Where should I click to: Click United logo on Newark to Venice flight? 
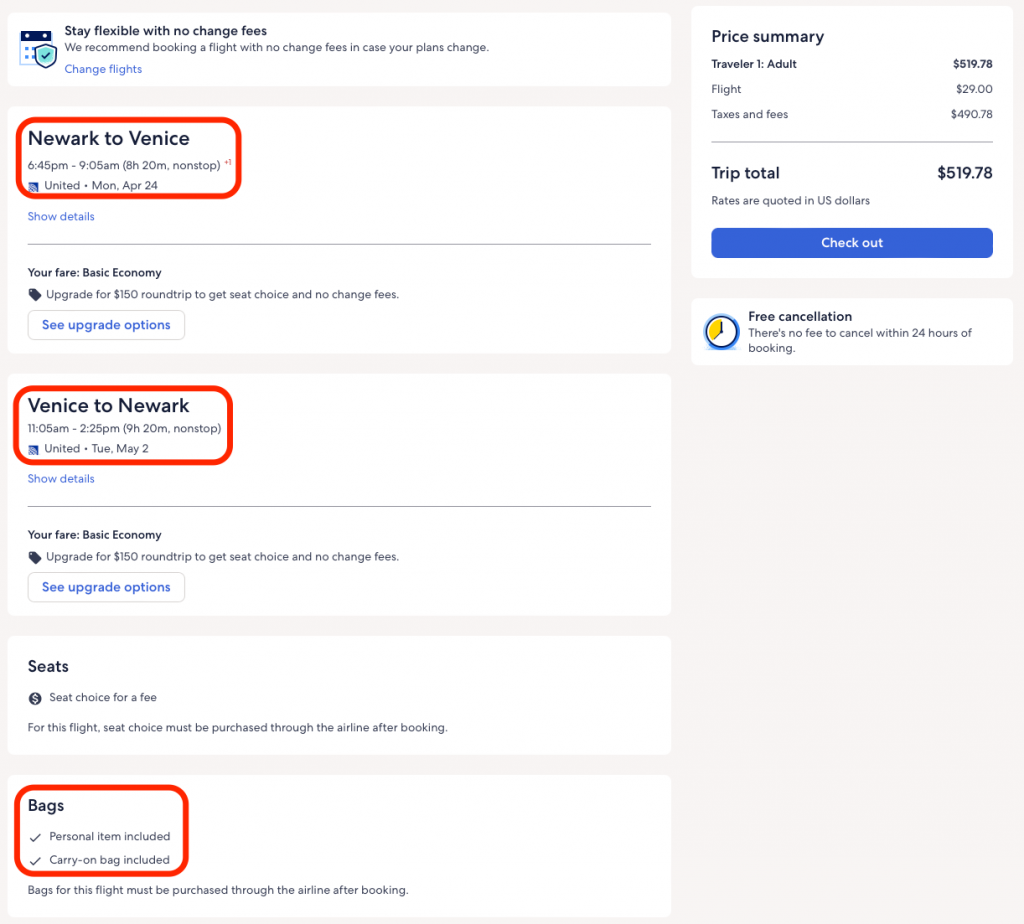tap(34, 186)
